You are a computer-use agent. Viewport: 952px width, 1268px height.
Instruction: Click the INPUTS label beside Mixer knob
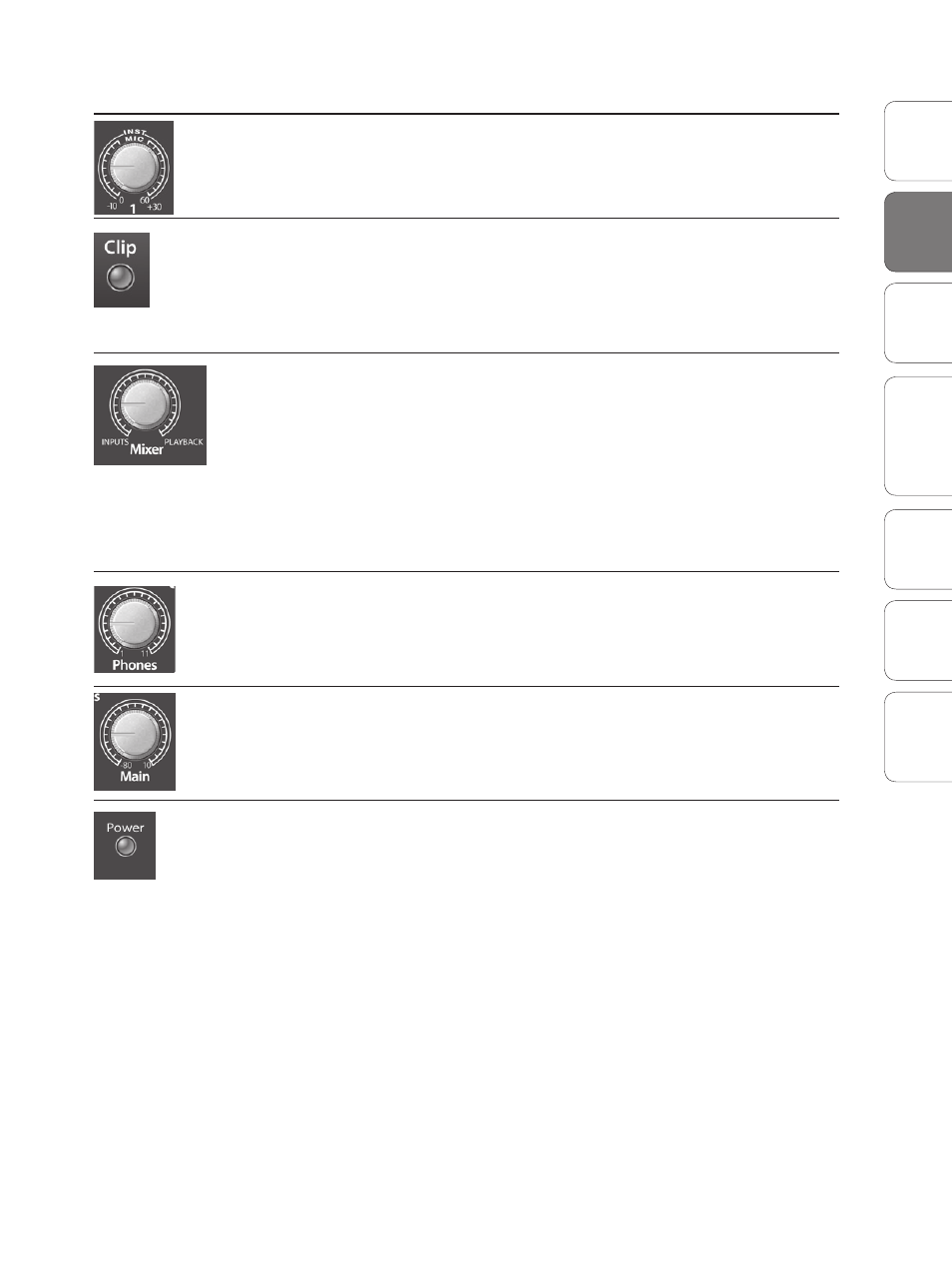coord(115,441)
